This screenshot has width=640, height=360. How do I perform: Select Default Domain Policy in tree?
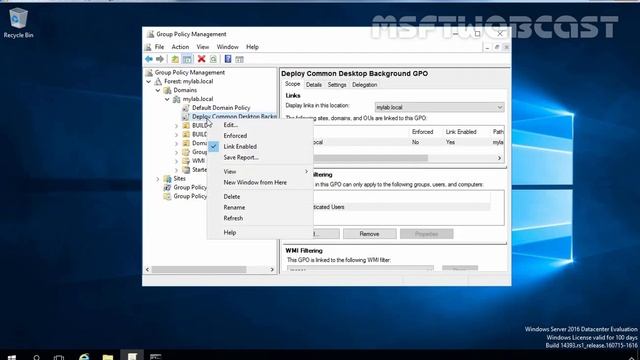[221, 108]
